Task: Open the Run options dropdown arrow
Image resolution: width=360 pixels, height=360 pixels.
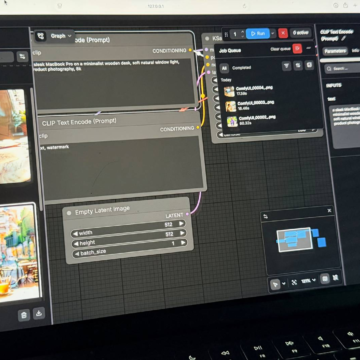Action: pos(273,33)
